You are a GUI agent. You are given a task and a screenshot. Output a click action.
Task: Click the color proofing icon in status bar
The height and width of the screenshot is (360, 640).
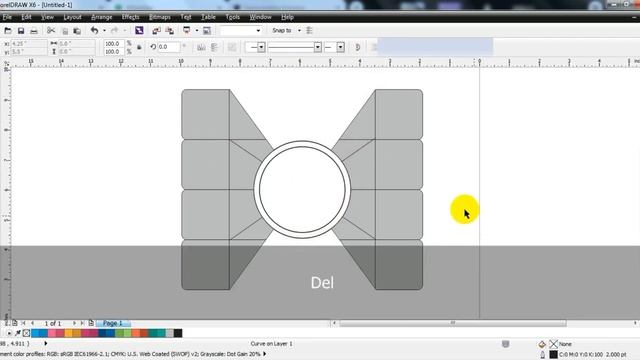[505, 344]
